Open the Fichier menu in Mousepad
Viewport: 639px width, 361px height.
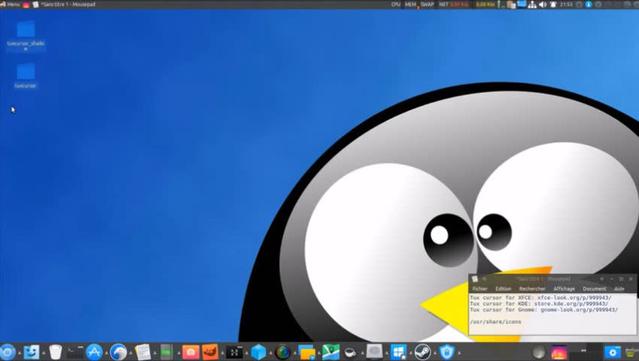(480, 288)
